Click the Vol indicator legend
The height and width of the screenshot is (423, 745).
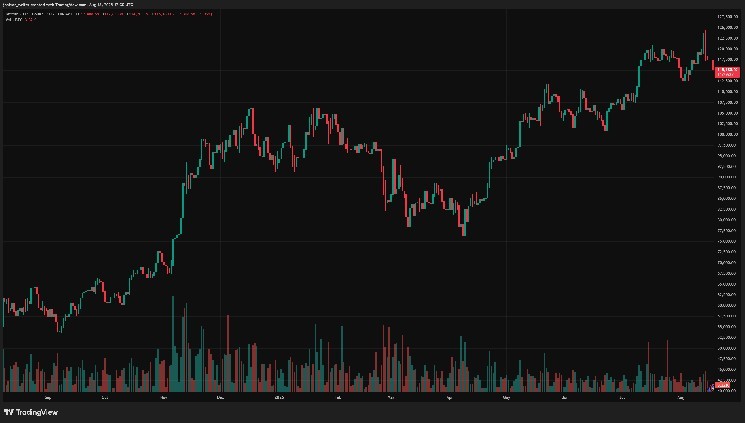[x=20, y=20]
